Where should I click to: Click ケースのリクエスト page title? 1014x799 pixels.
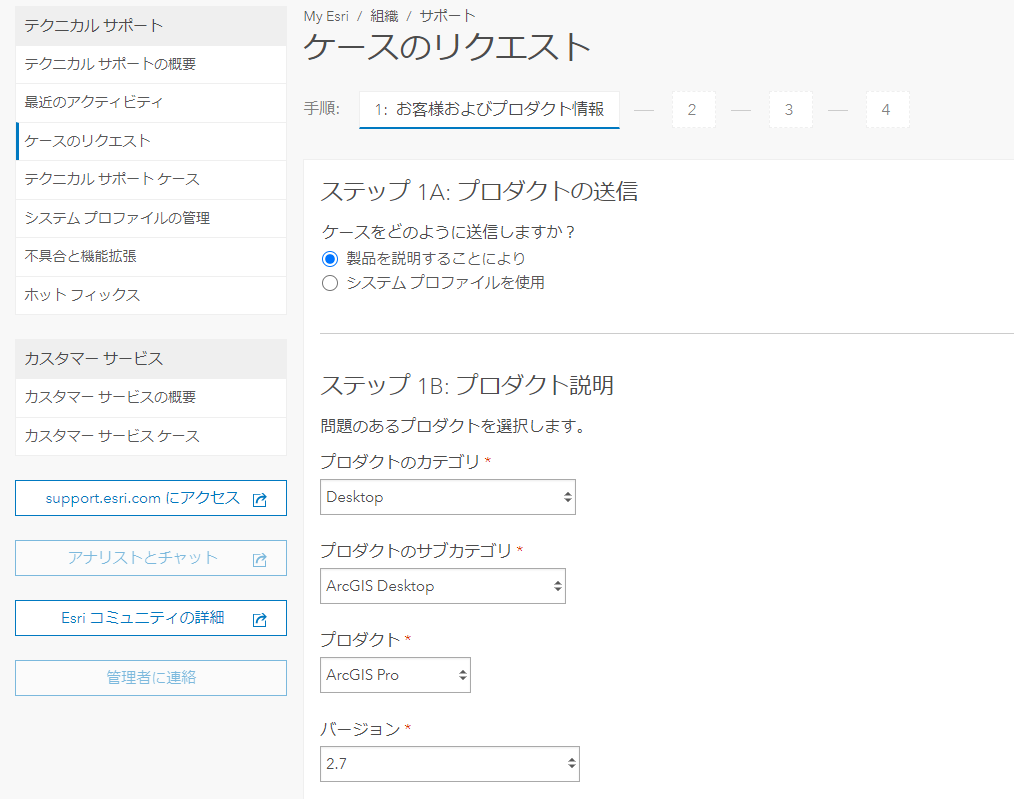(x=447, y=47)
